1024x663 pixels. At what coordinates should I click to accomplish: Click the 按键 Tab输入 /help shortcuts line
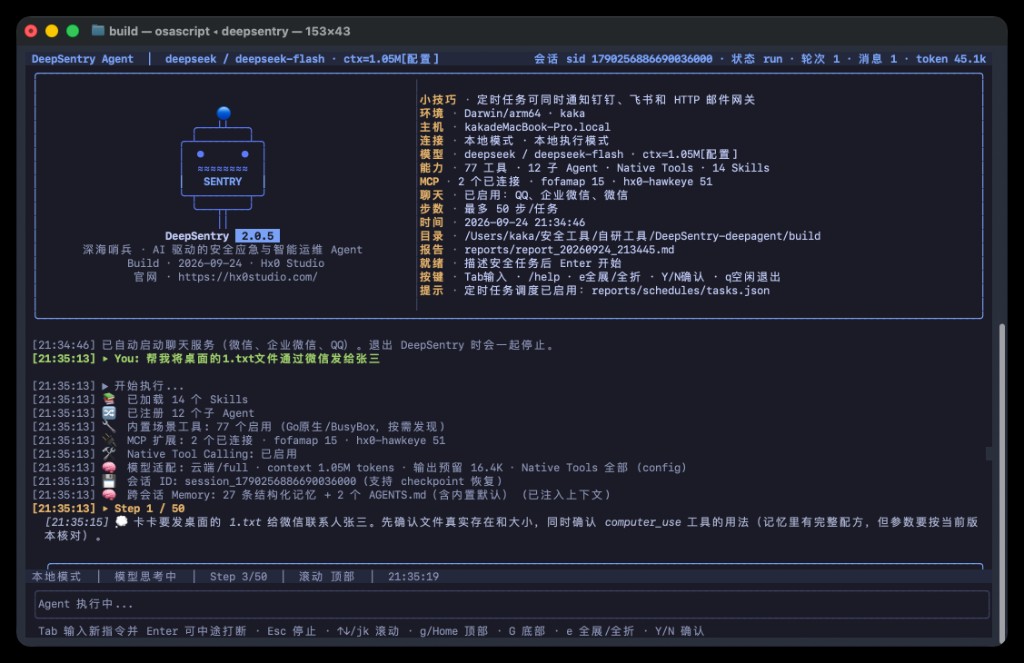point(600,277)
